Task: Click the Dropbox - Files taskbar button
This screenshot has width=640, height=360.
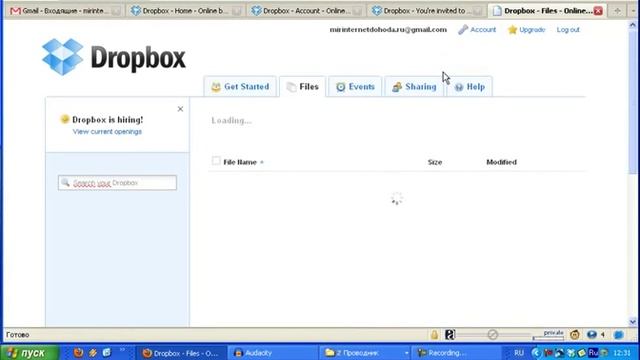Action: coord(181,353)
